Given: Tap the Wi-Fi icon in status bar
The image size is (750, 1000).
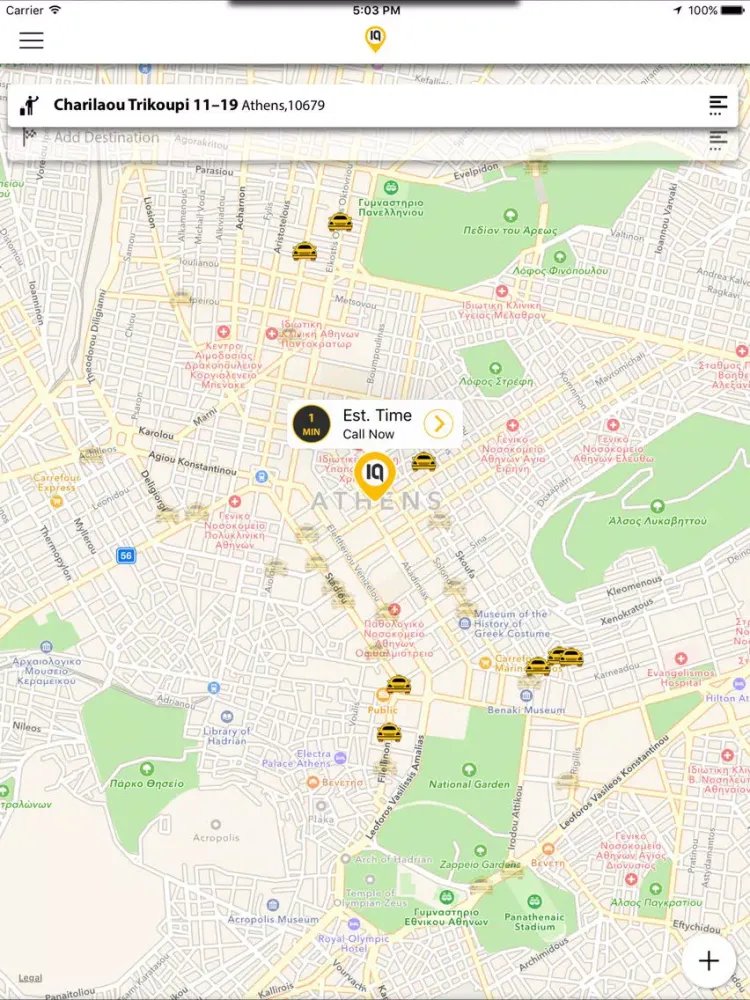Looking at the screenshot, I should tap(55, 10).
